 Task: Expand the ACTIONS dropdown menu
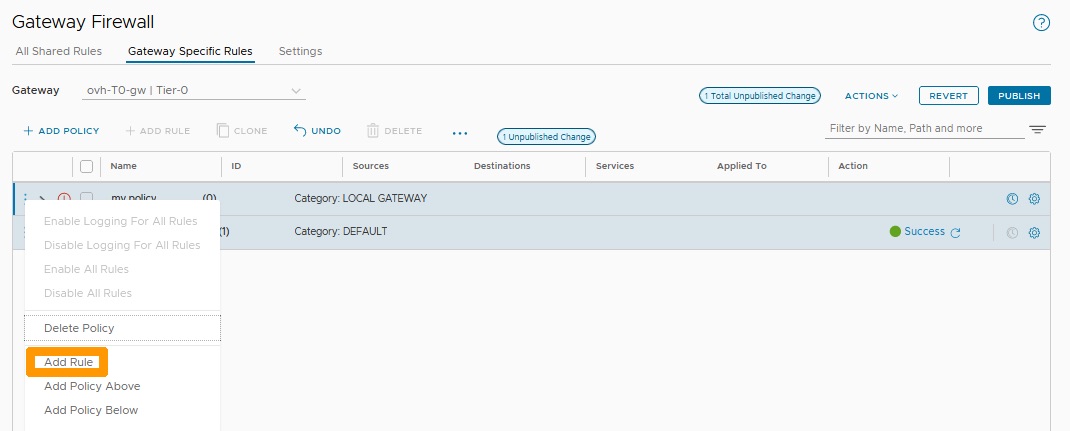click(871, 96)
